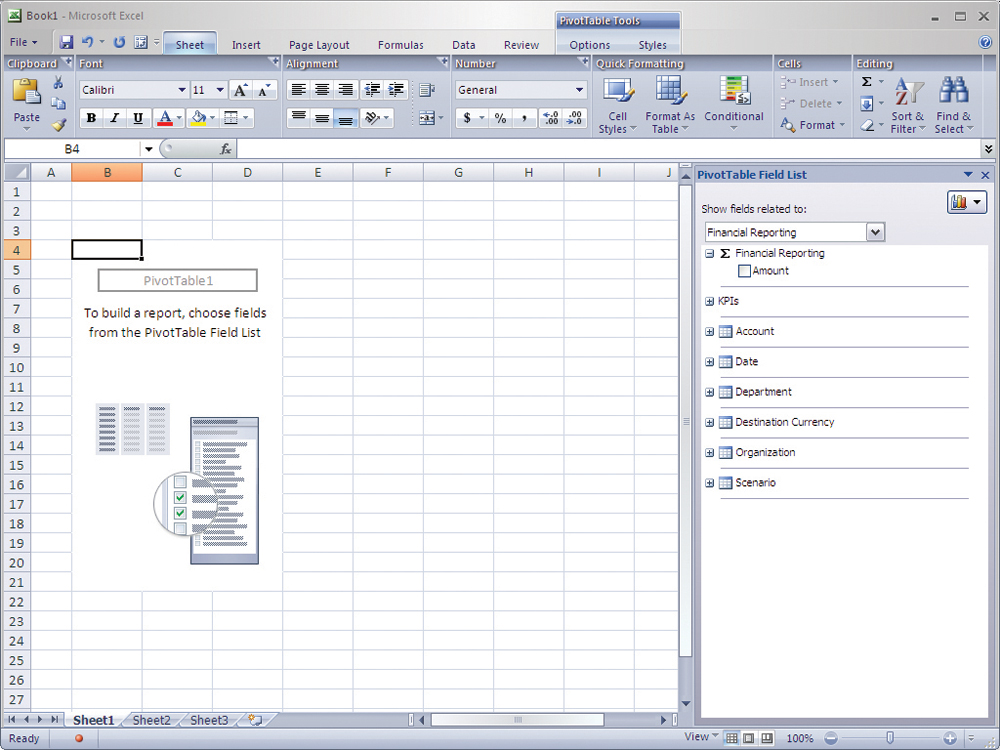Click the Undo arrow icon
The image size is (1000, 750).
88,42
